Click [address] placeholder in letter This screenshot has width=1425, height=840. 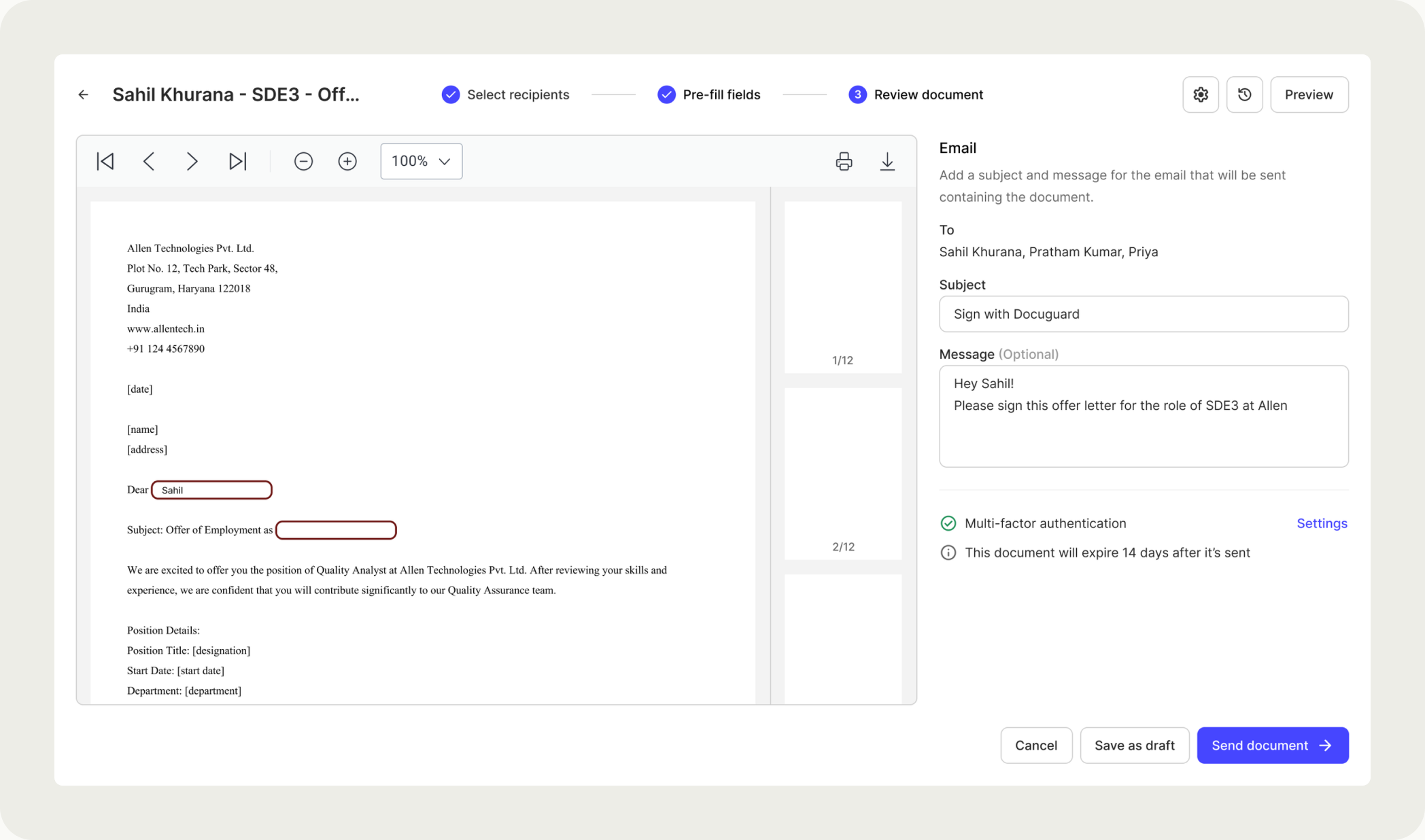147,449
